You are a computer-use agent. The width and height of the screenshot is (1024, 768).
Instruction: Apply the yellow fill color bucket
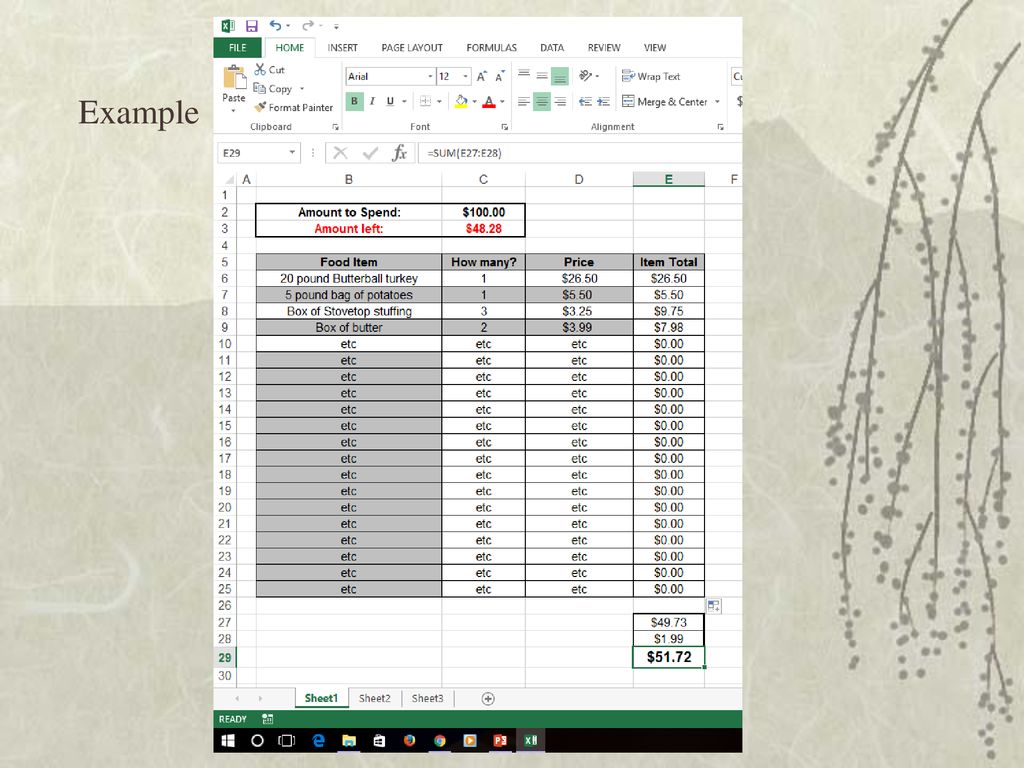tap(461, 101)
